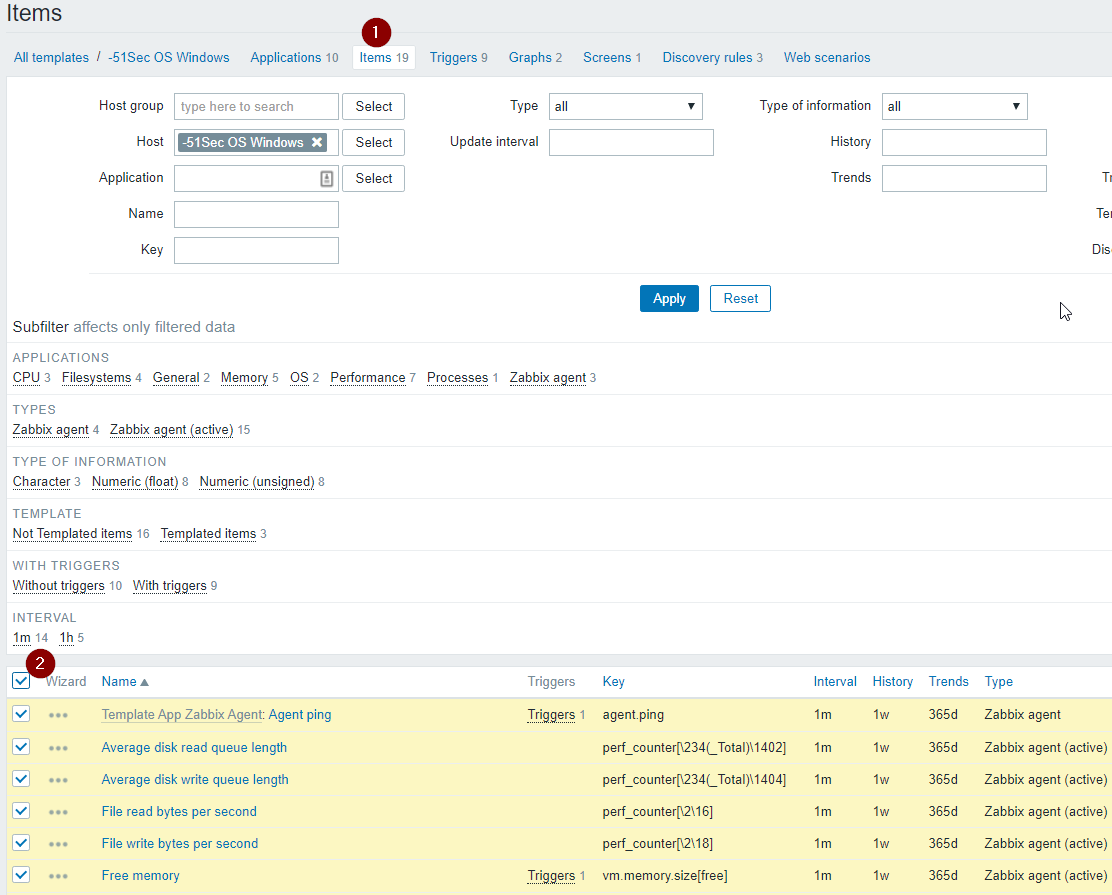The width and height of the screenshot is (1112, 895).
Task: Open wizard menu for File write bytes per second
Action: (58, 843)
